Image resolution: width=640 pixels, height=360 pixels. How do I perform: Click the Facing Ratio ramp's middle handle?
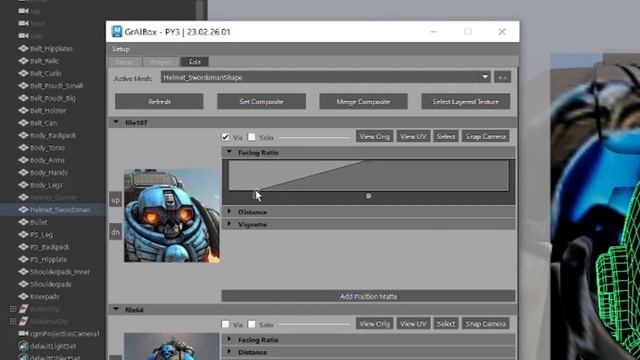click(x=368, y=196)
